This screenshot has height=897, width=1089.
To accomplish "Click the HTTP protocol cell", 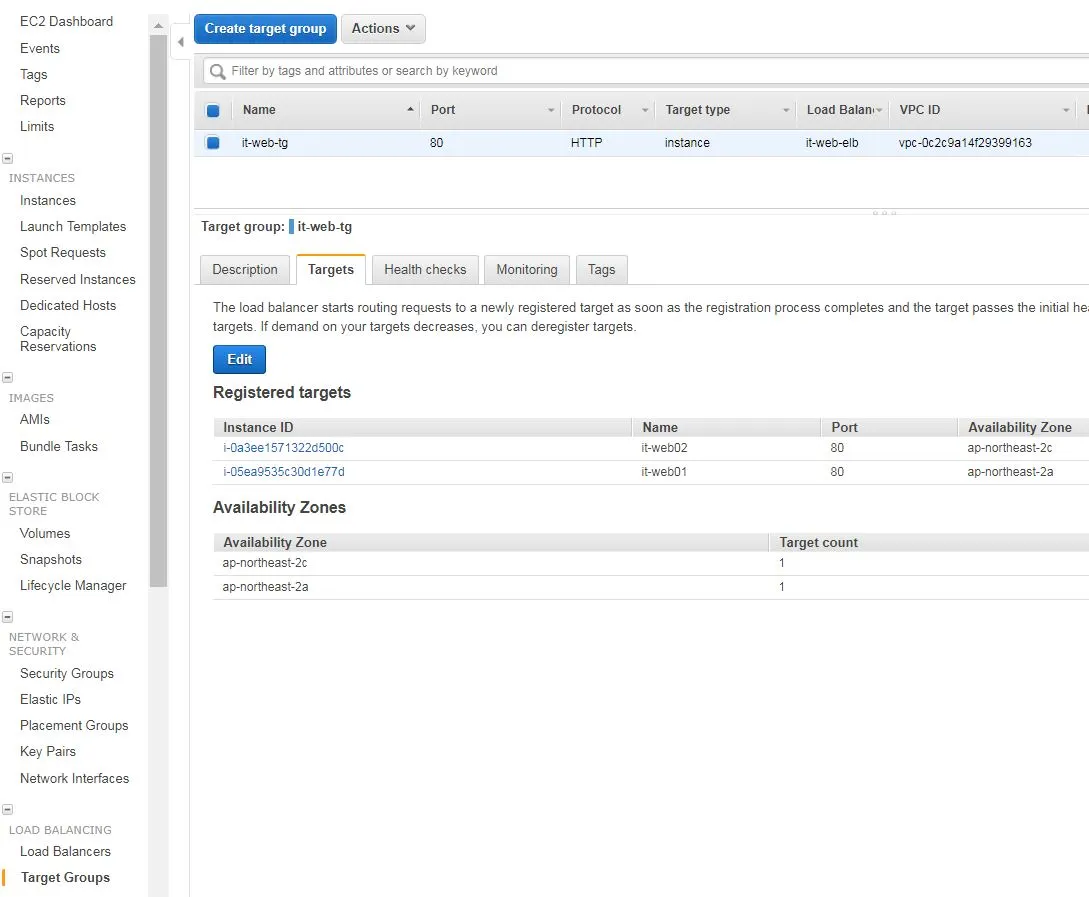I will (586, 143).
